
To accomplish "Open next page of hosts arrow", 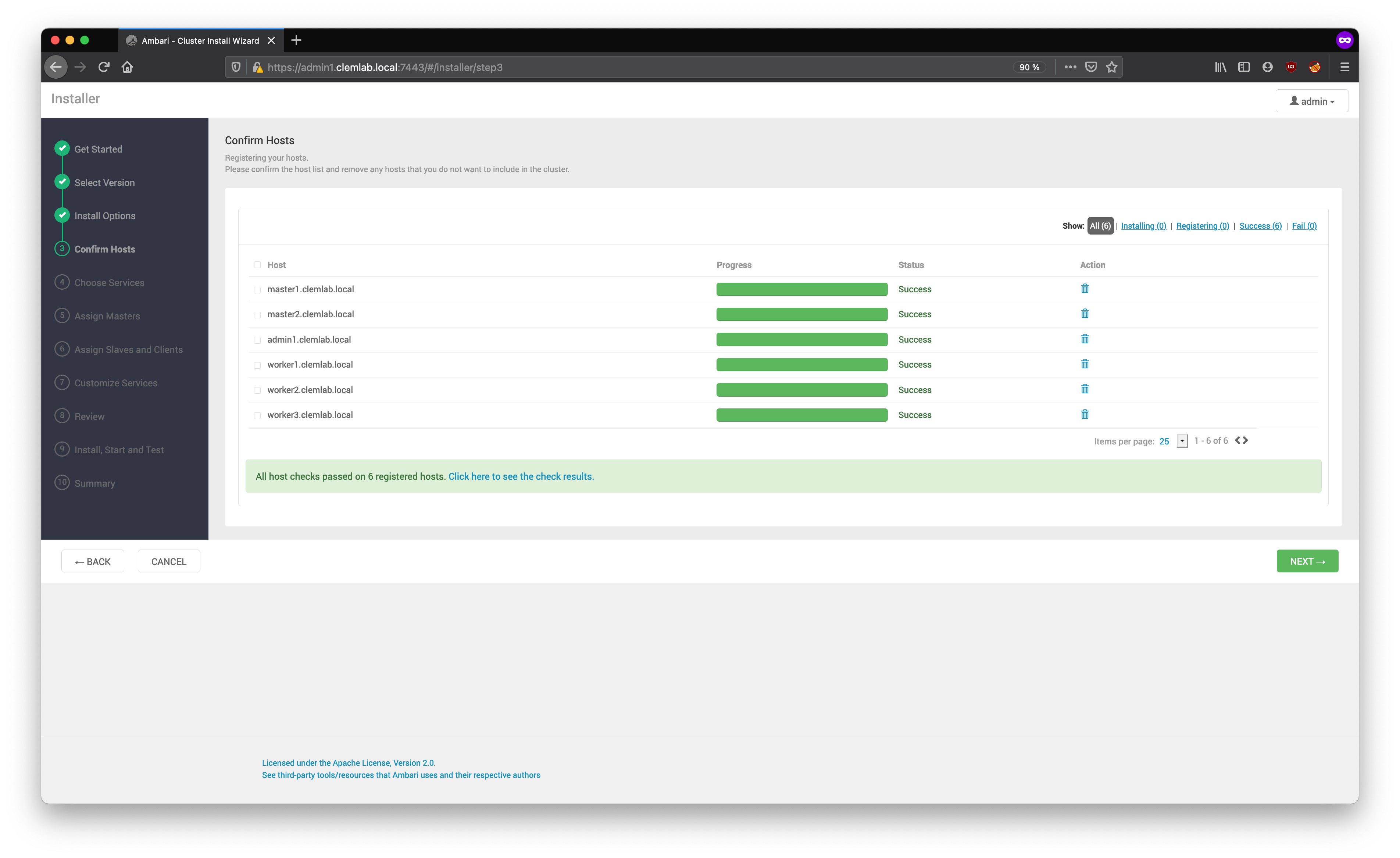I will [1246, 440].
